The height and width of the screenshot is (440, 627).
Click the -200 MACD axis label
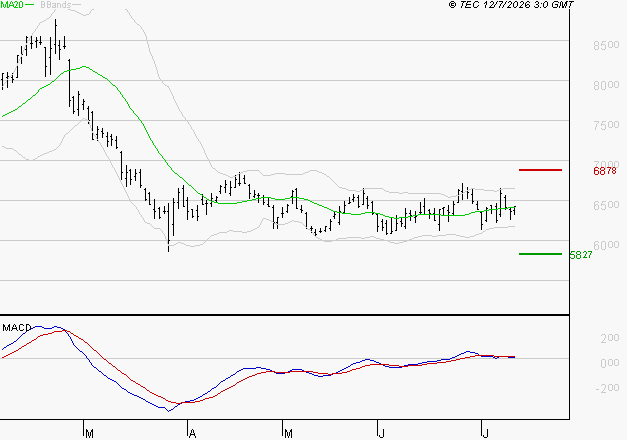pyautogui.click(x=607, y=388)
